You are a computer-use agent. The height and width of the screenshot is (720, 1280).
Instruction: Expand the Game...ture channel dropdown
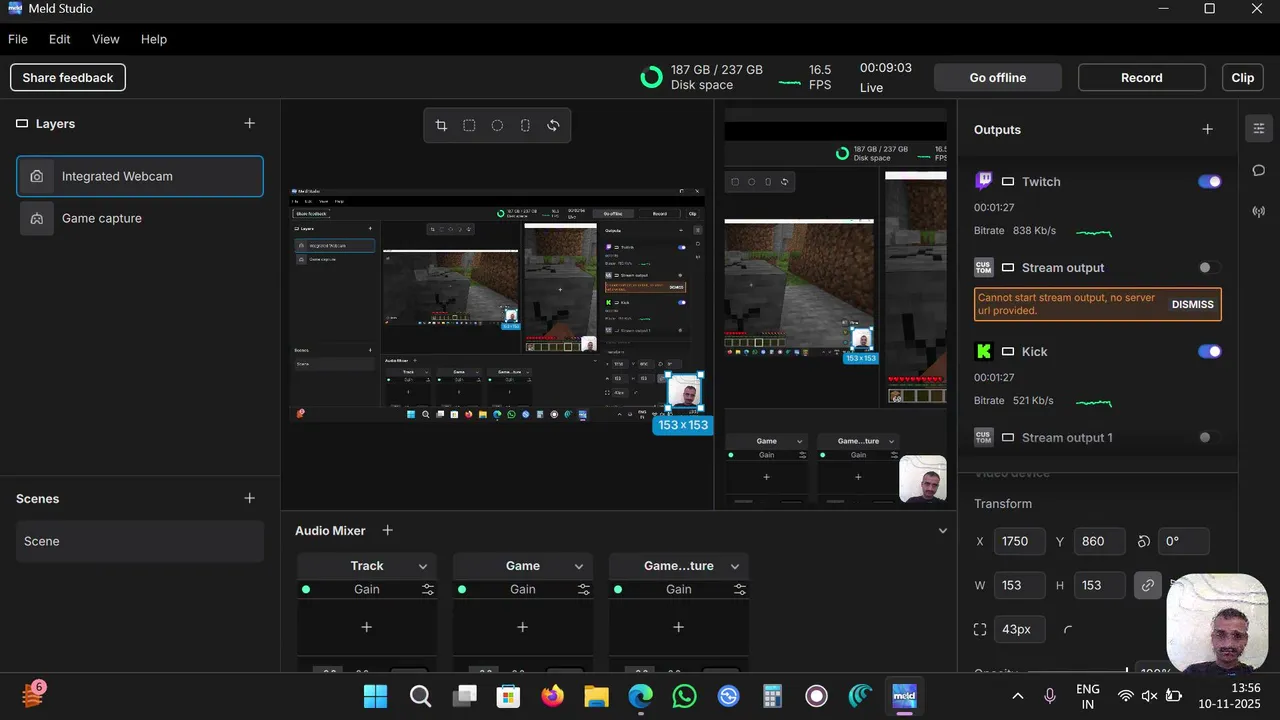click(735, 566)
